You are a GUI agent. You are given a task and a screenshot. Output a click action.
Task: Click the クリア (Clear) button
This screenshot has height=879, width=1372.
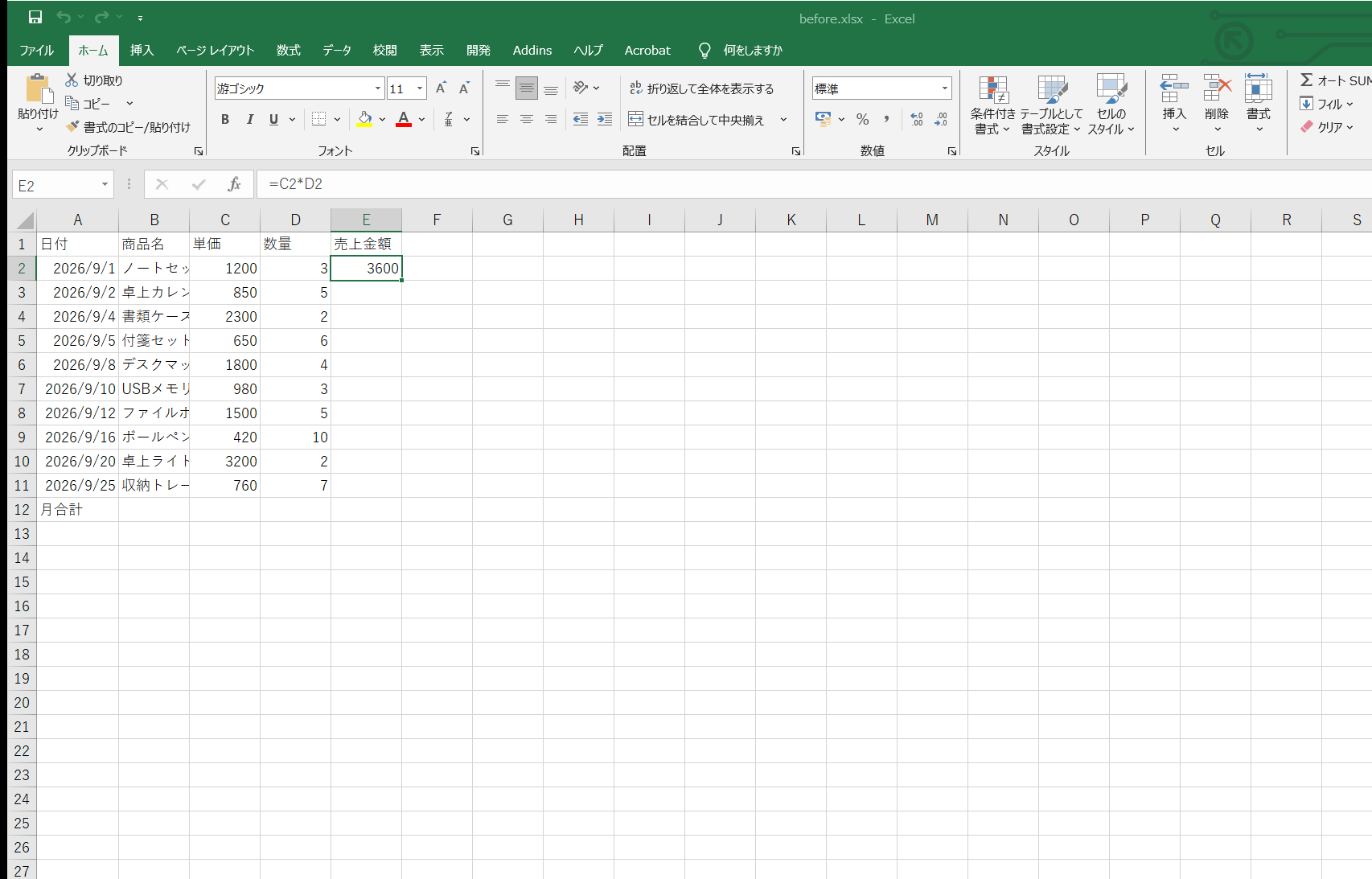click(1328, 127)
